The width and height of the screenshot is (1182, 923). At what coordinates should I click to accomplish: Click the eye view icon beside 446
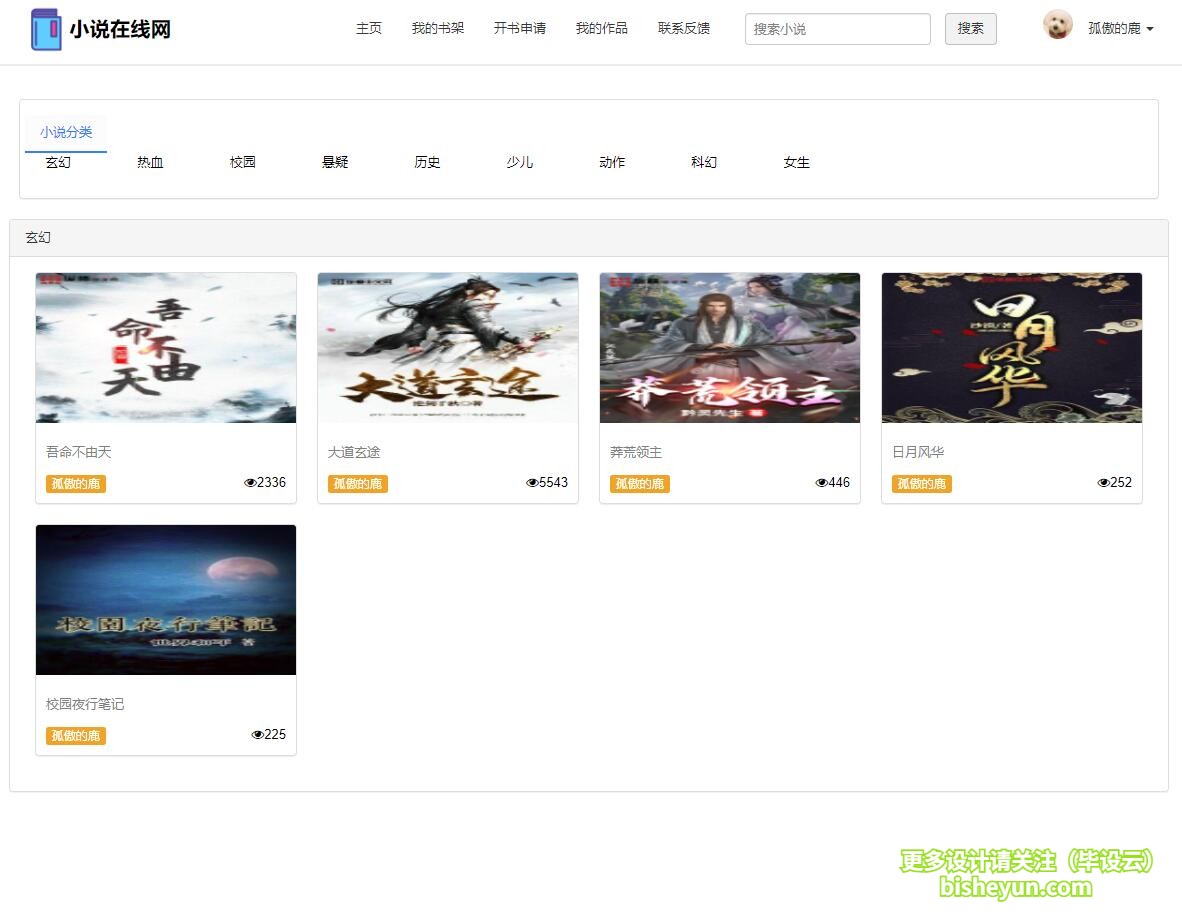[822, 483]
